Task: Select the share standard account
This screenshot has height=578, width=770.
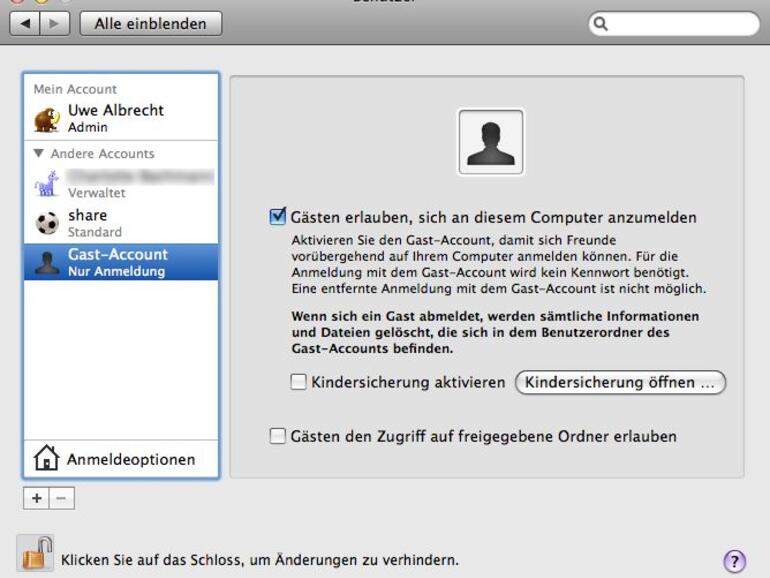Action: pos(121,222)
